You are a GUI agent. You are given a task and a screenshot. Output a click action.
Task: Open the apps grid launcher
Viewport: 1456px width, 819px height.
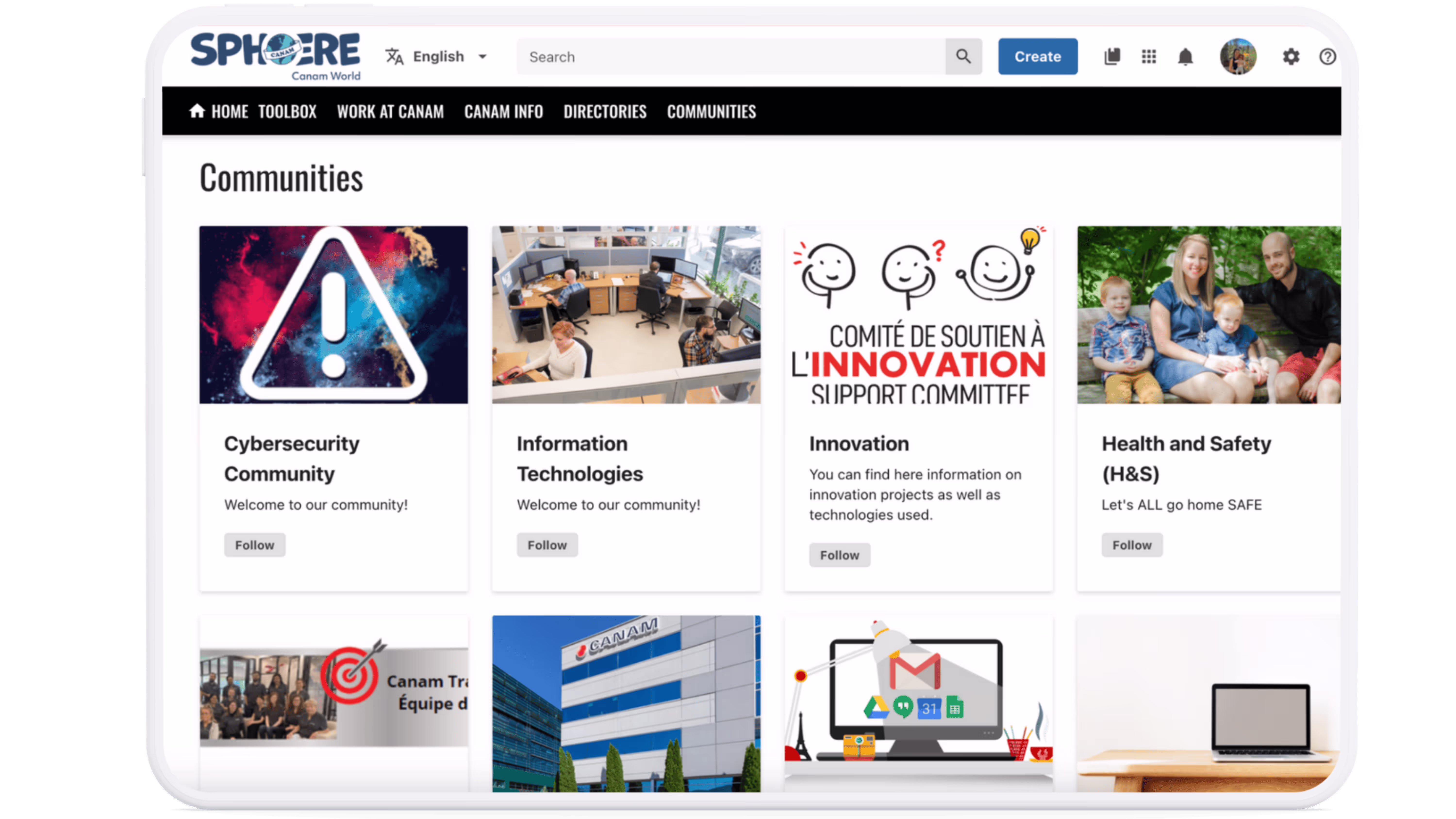(x=1149, y=57)
